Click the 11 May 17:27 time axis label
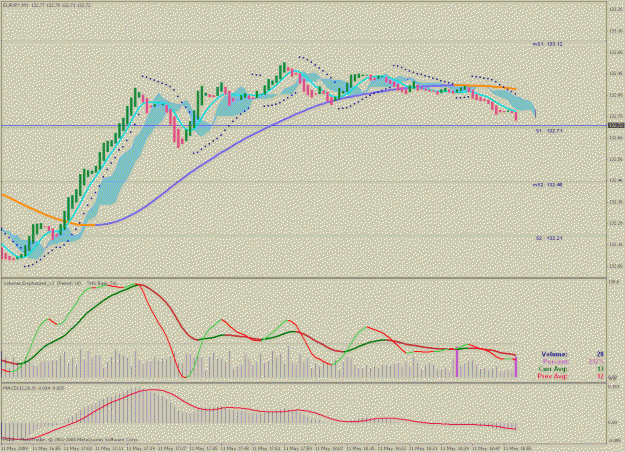This screenshot has width=625, height=452. click(173, 448)
